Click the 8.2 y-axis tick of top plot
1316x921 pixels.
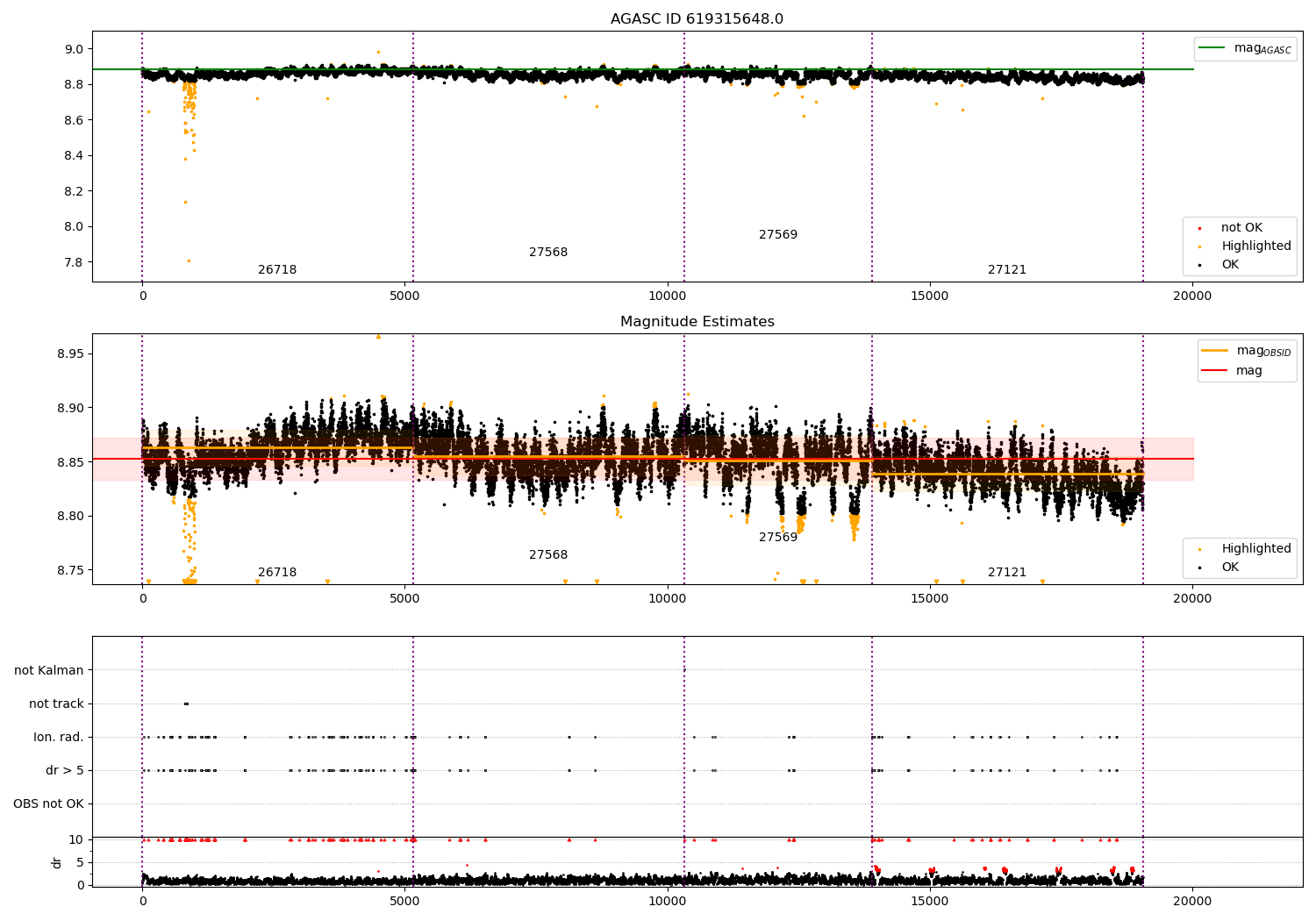click(x=74, y=191)
